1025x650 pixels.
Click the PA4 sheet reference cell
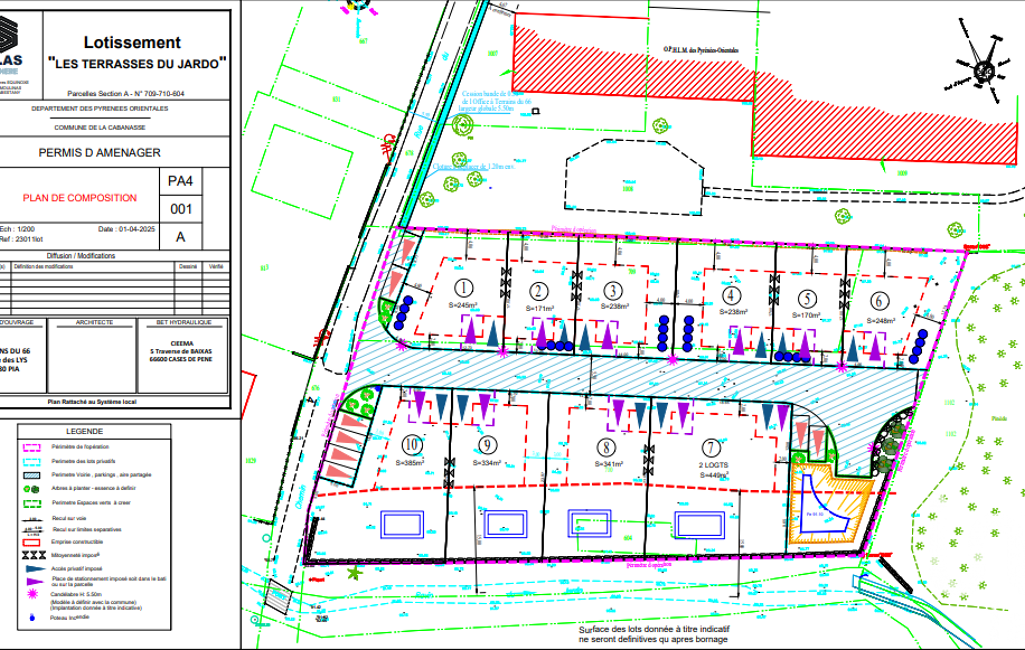pos(180,181)
